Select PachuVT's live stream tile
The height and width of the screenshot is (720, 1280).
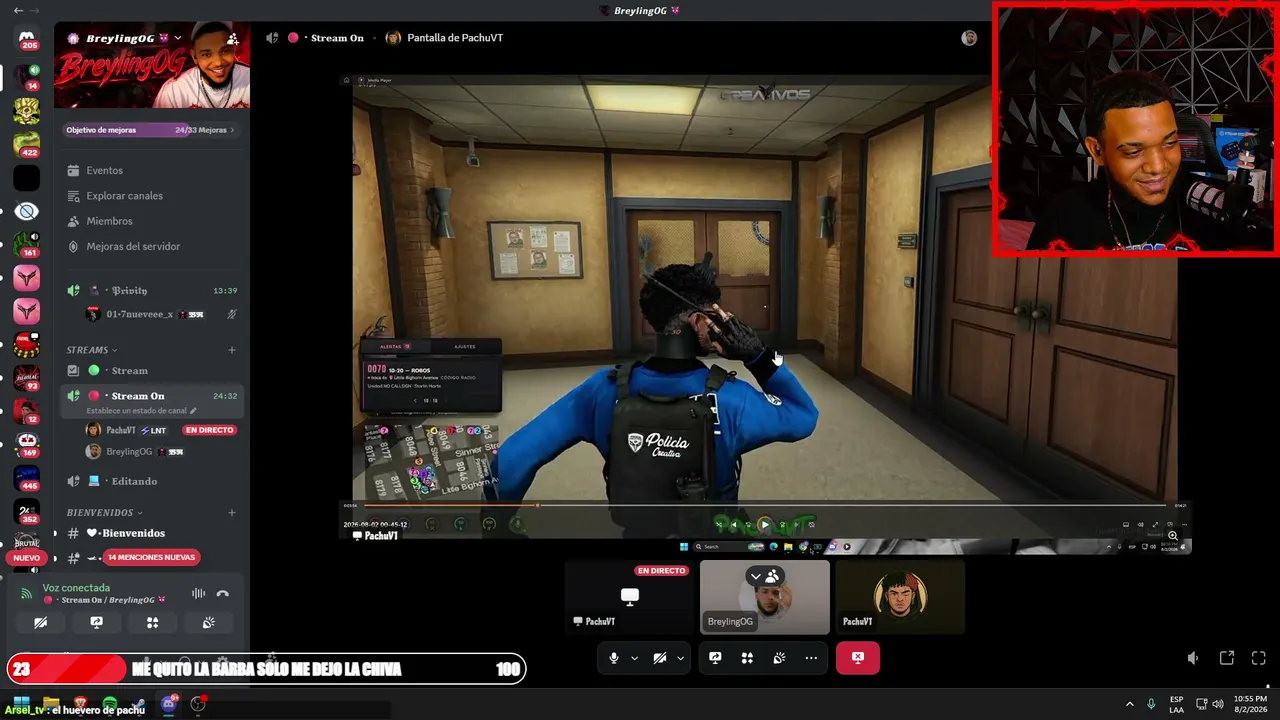(x=629, y=597)
